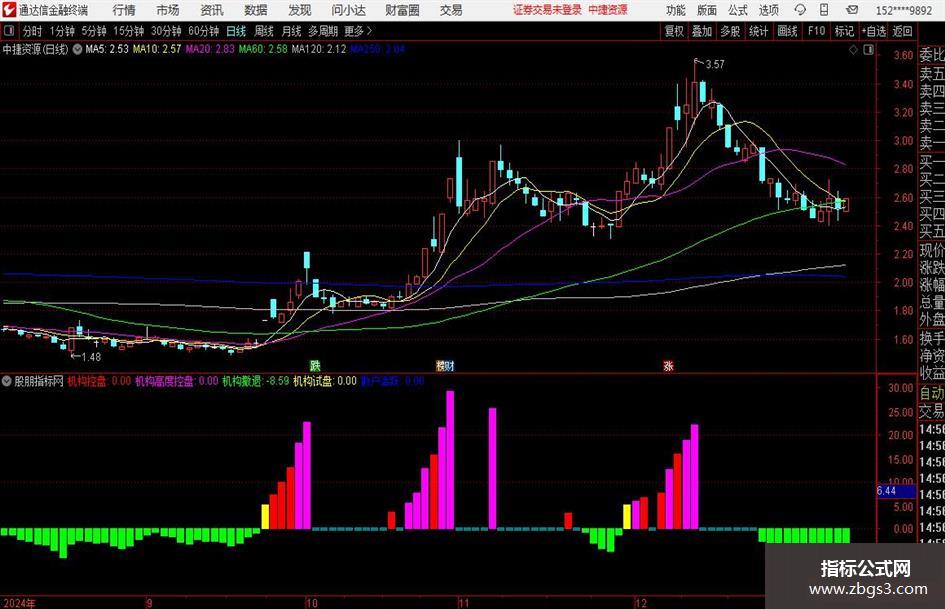Open the 问小达 menu

(x=348, y=10)
